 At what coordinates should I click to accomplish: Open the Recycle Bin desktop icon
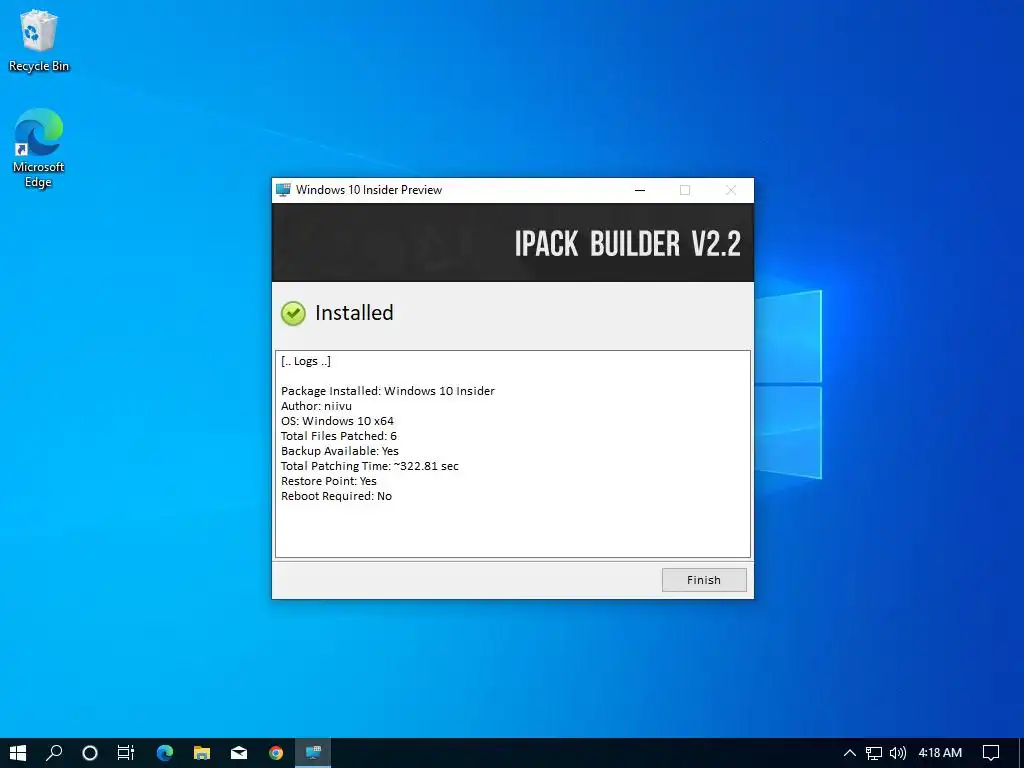point(39,41)
